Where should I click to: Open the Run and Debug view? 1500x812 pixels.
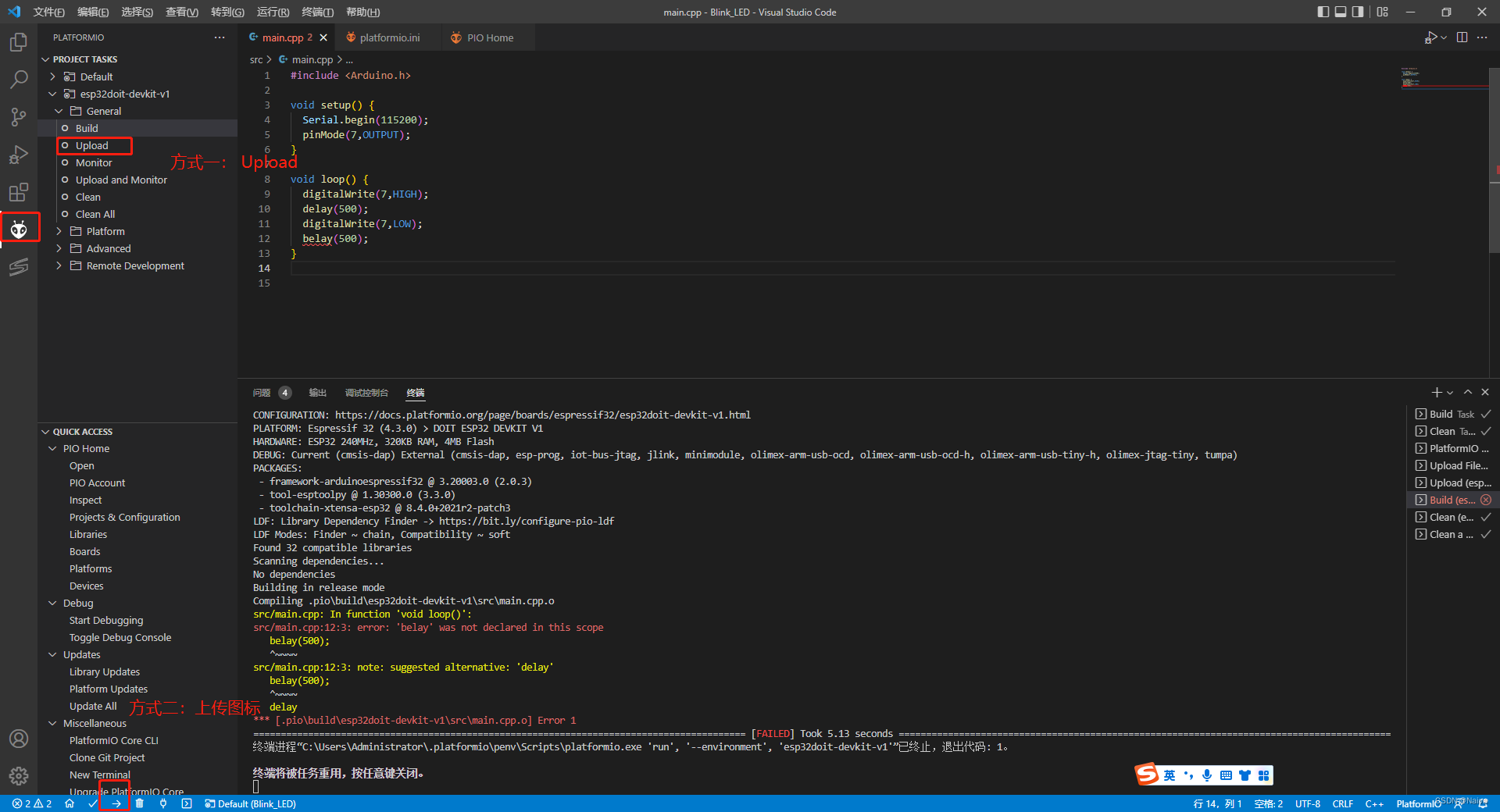point(19,155)
